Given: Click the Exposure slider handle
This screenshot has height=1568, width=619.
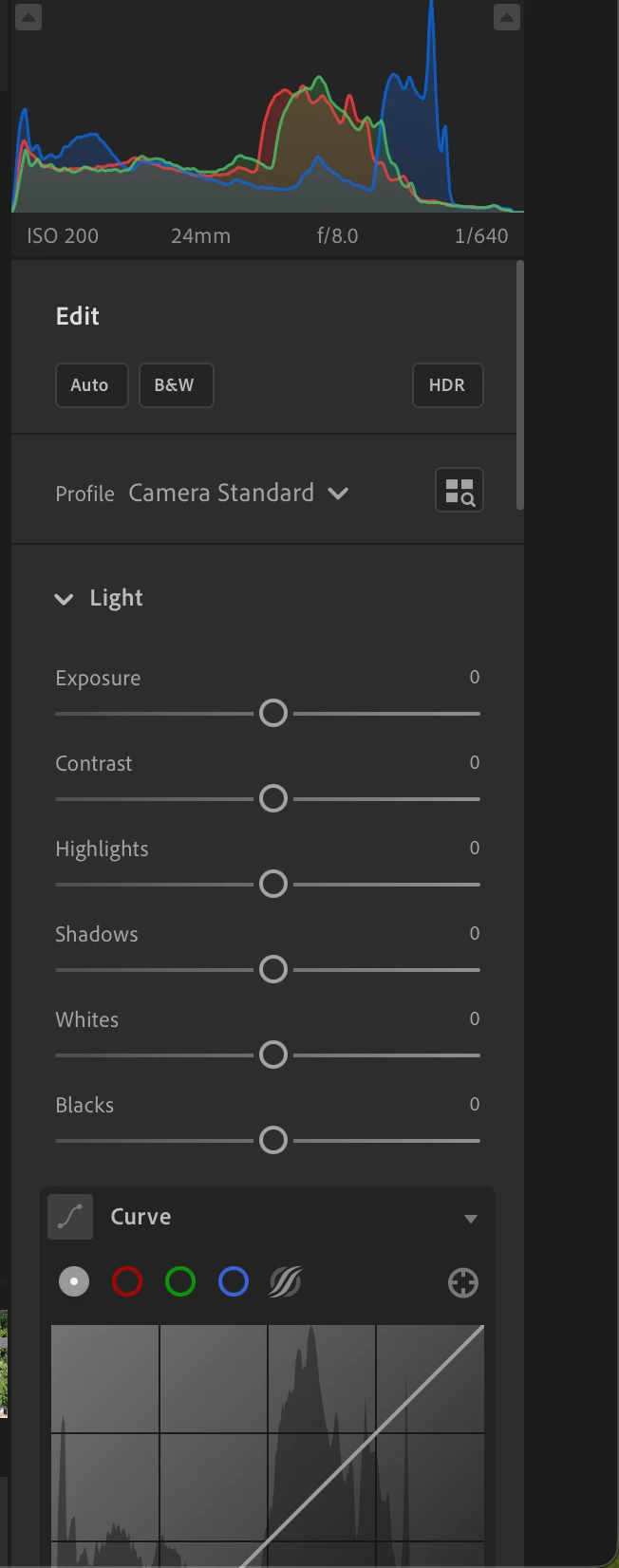Looking at the screenshot, I should pyautogui.click(x=273, y=714).
